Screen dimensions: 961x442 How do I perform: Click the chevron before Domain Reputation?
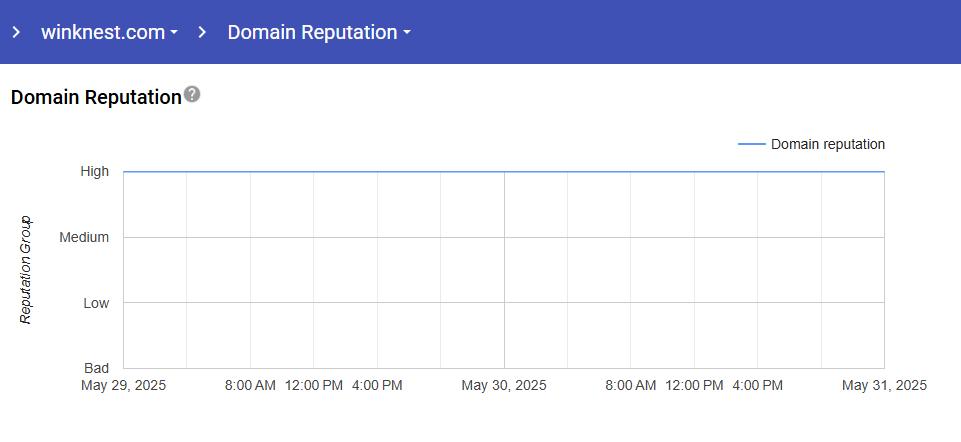202,32
